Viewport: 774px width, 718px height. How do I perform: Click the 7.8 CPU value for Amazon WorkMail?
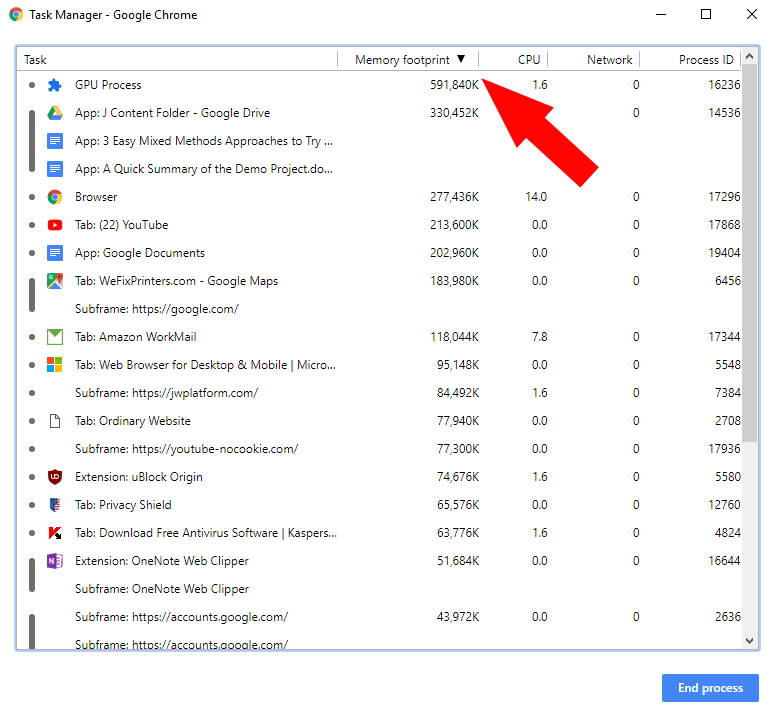(x=540, y=337)
